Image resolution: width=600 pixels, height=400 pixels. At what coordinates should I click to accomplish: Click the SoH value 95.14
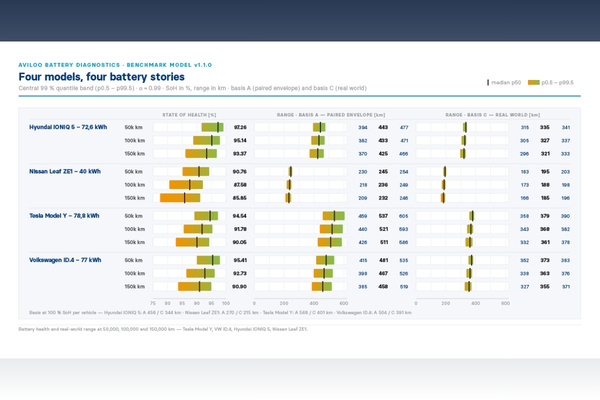coord(240,140)
